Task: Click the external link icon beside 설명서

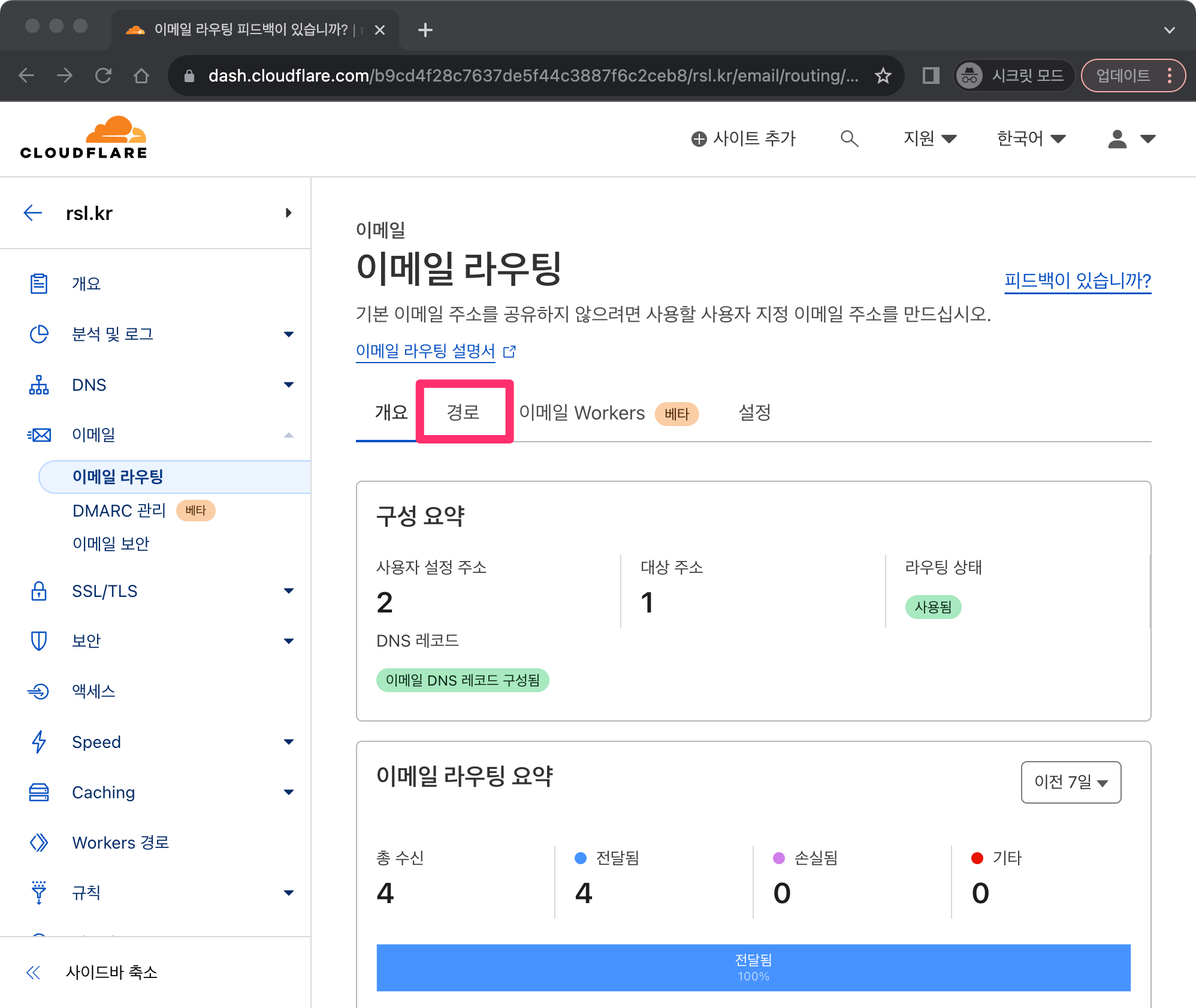Action: [x=509, y=351]
